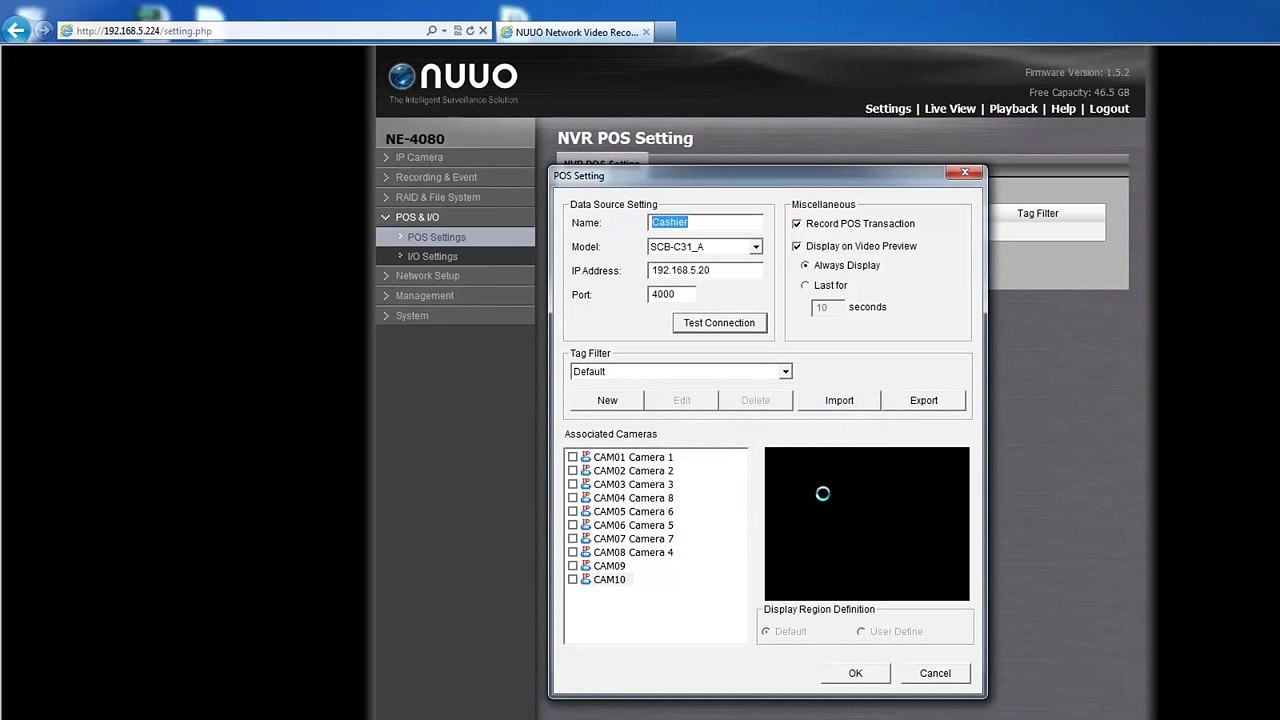This screenshot has width=1280, height=720.
Task: Confirm the POS Setting dialog with OK
Action: [855, 673]
